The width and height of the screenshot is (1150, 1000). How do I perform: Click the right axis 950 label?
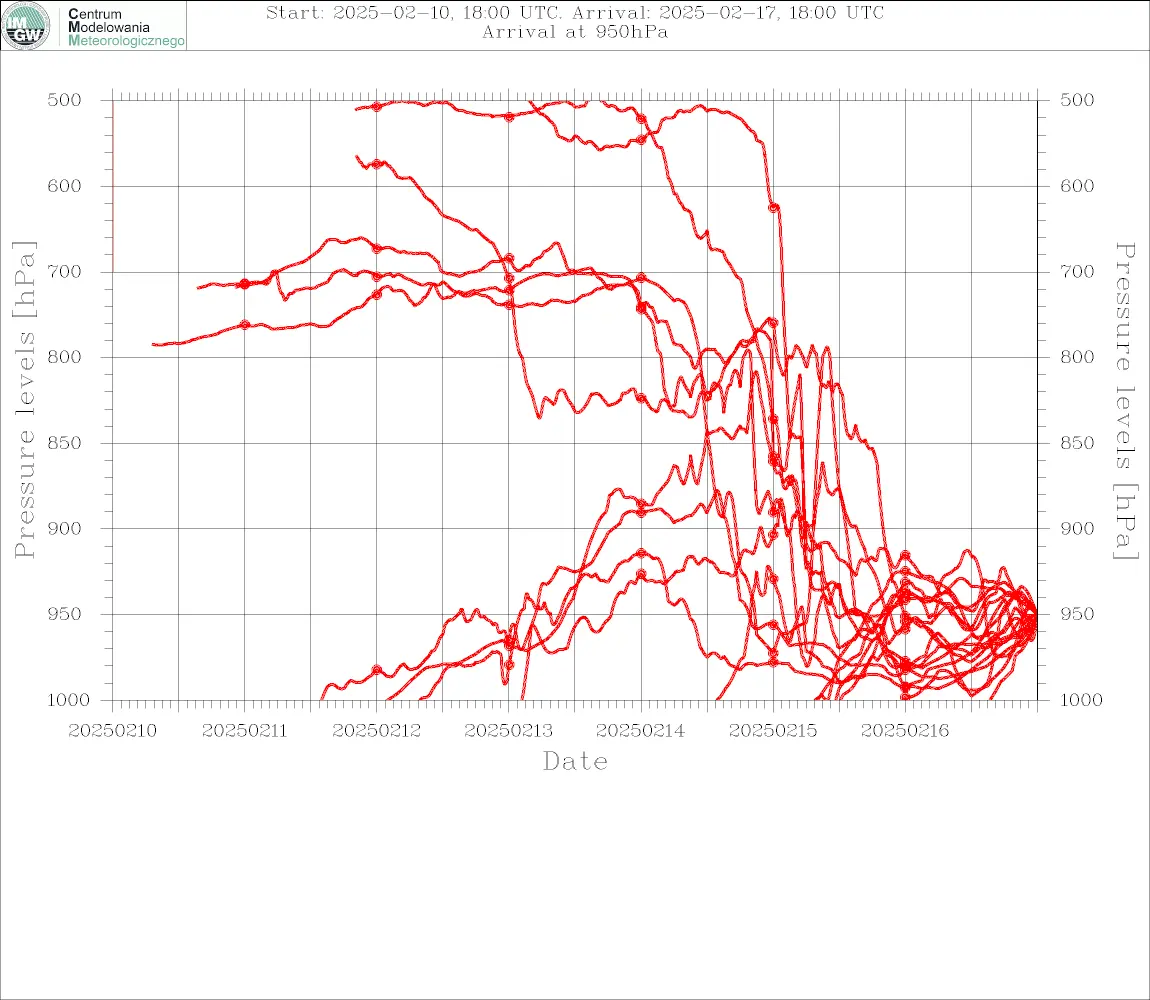pos(1077,614)
